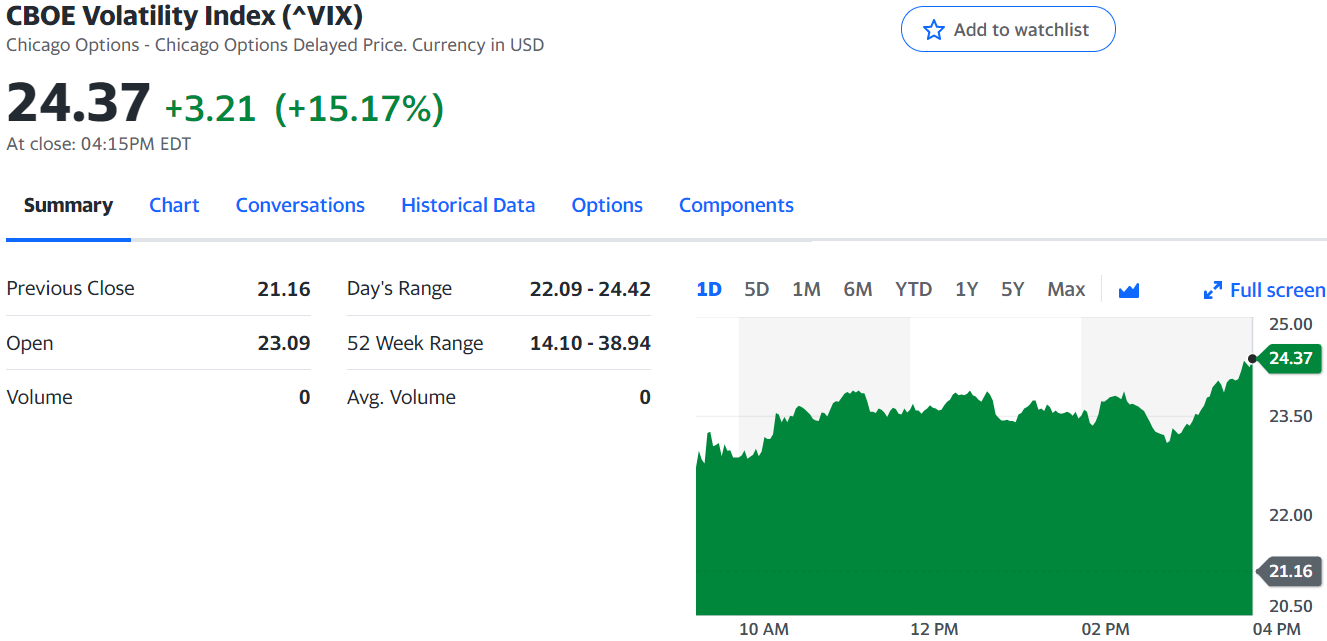Select the 1Y chart range

click(x=966, y=289)
